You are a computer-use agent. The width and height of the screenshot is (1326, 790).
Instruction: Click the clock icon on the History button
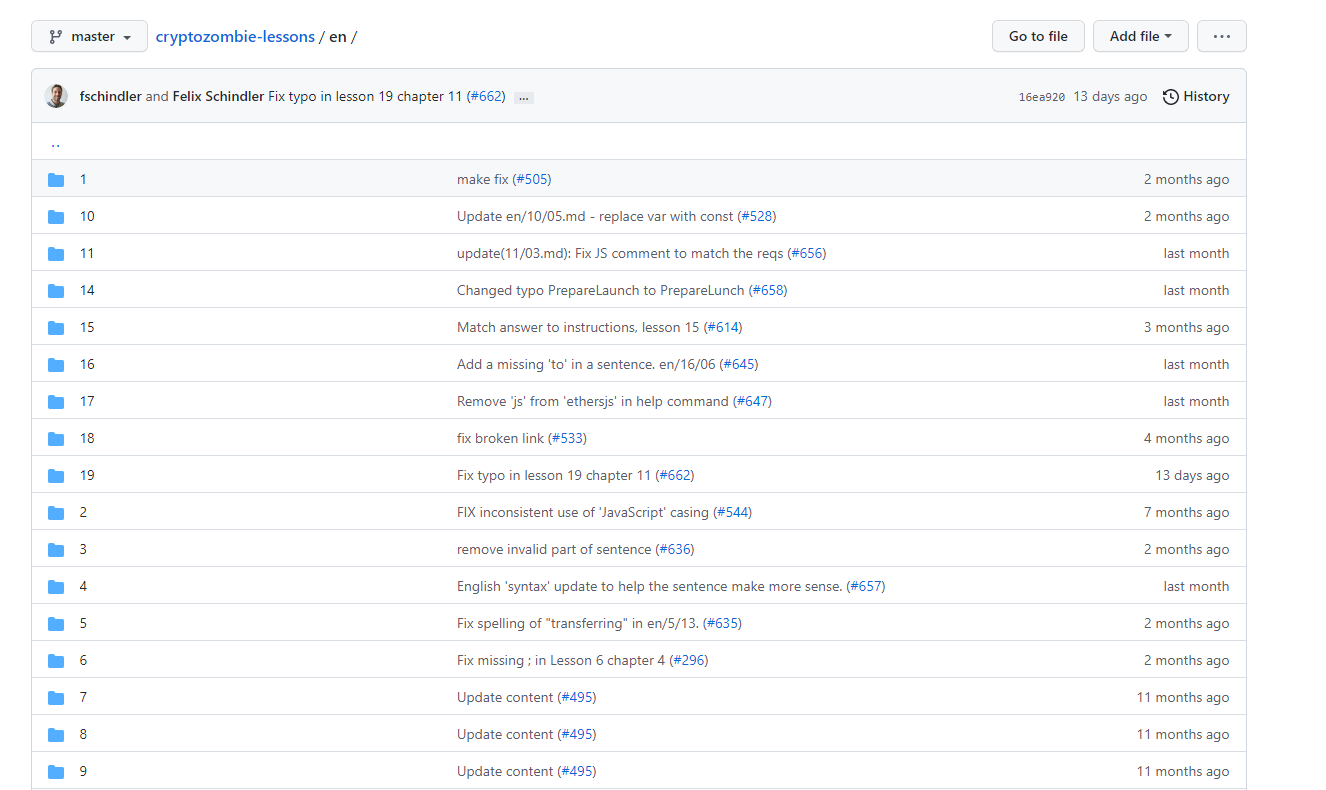point(1170,96)
